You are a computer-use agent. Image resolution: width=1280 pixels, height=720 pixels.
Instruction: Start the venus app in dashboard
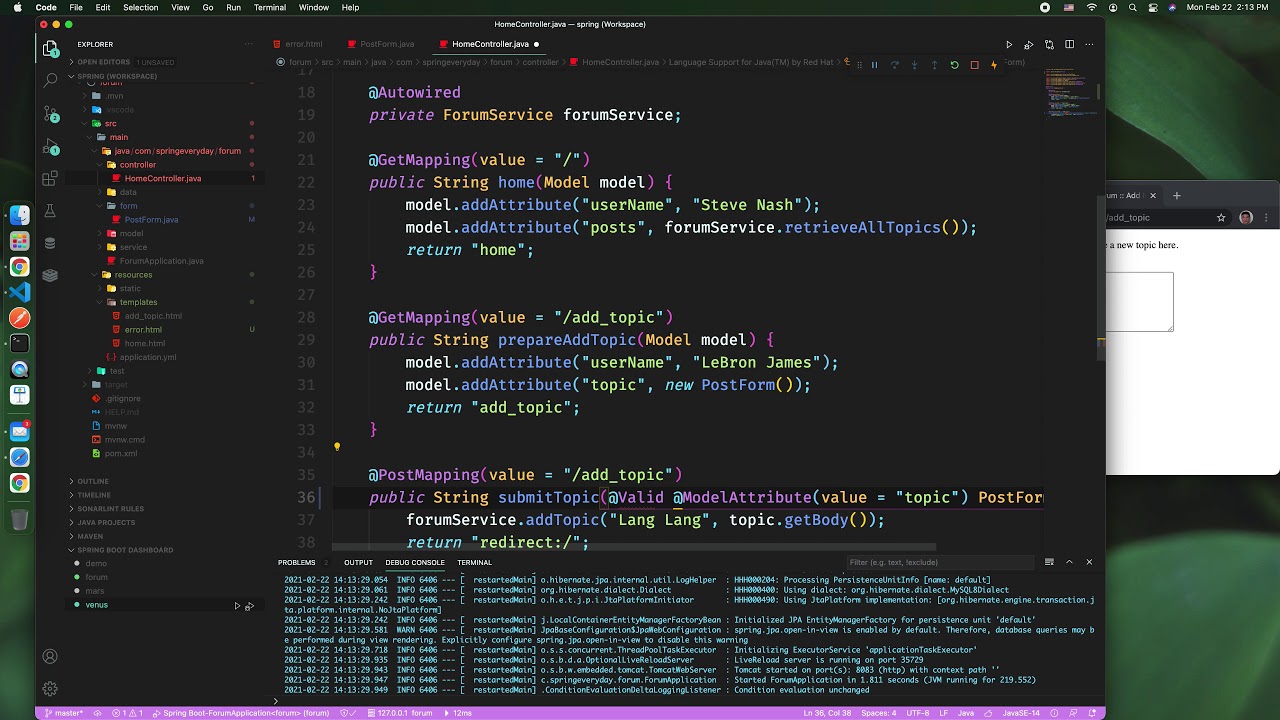(x=238, y=606)
